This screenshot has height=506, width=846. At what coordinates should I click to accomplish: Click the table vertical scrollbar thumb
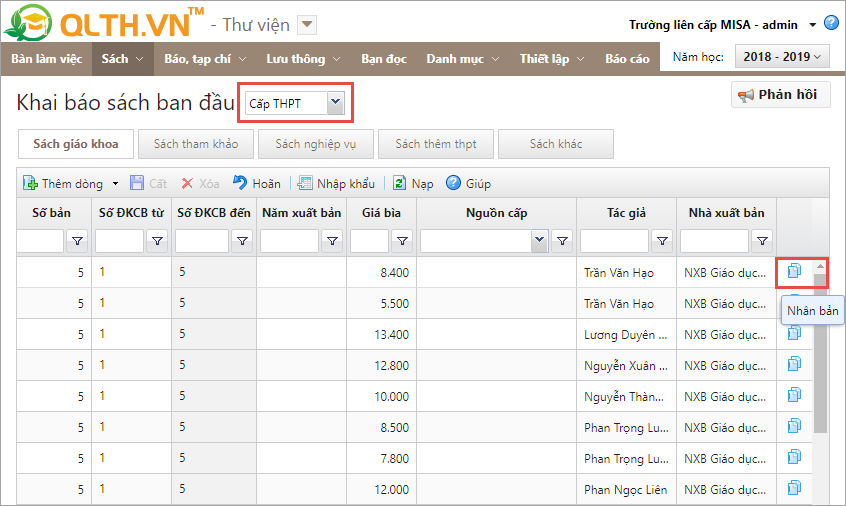pos(820,353)
